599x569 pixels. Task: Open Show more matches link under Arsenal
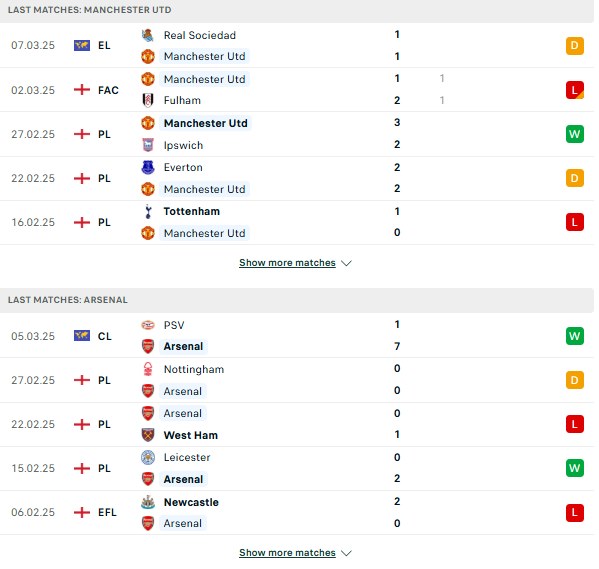point(287,553)
